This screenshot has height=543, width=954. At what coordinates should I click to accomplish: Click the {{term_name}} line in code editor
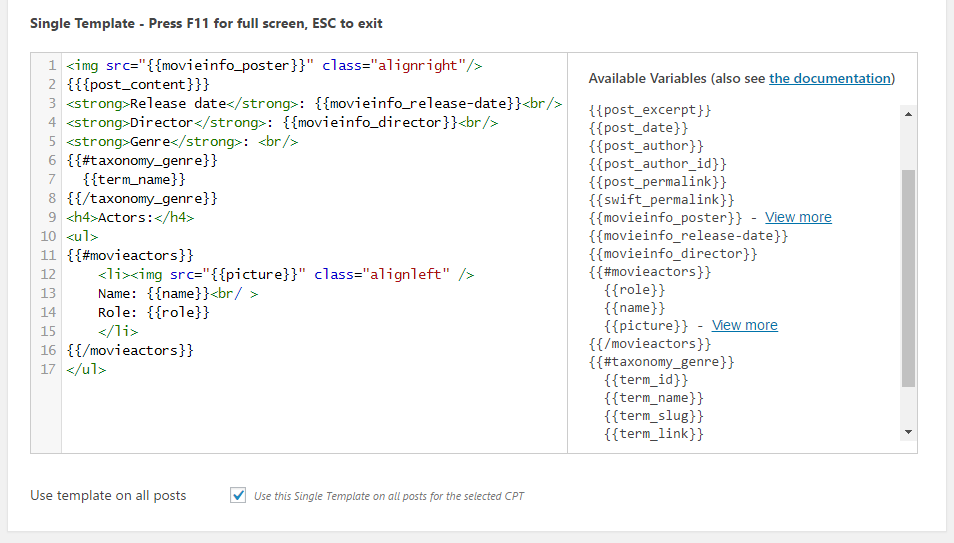(134, 180)
